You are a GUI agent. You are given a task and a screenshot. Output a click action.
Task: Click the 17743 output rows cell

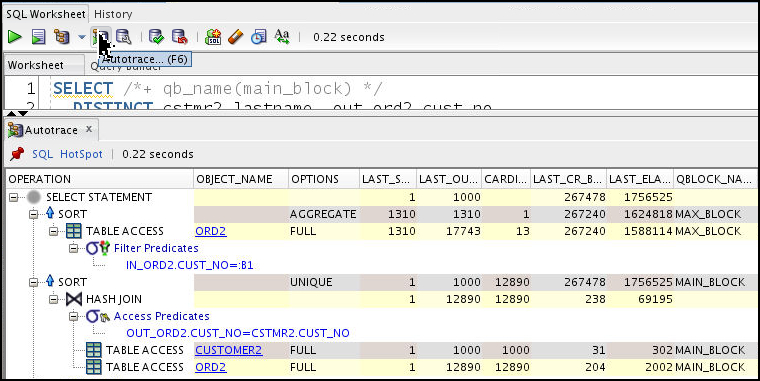(449, 231)
